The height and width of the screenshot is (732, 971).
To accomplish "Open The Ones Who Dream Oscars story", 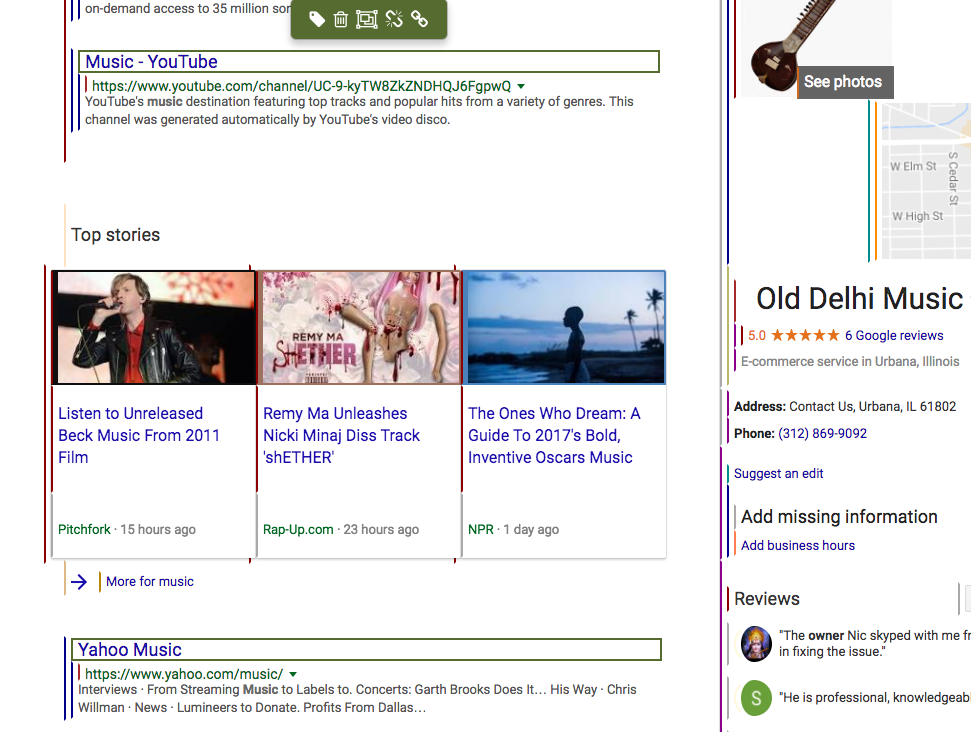I will coord(554,435).
